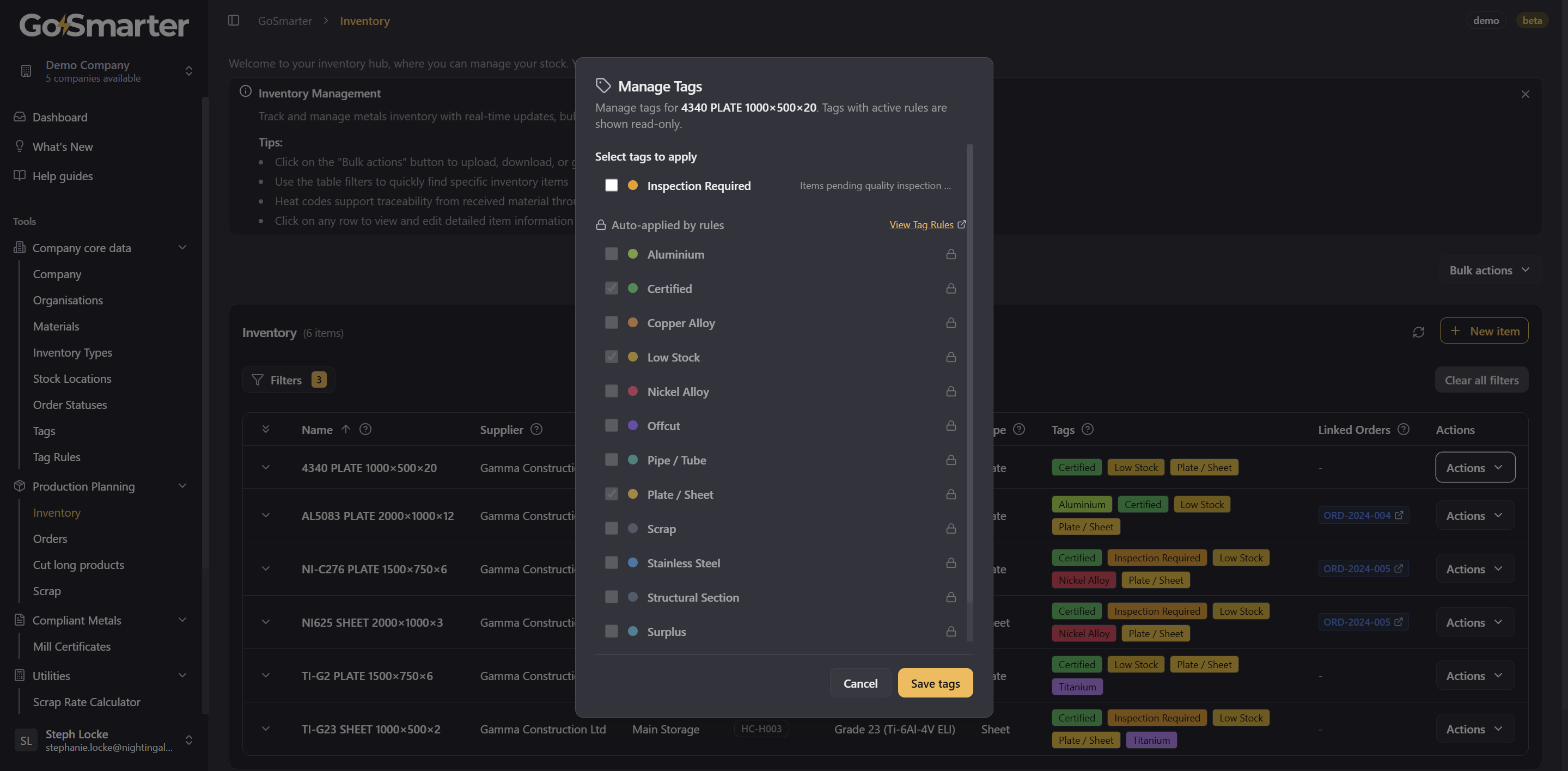This screenshot has width=1568, height=771.
Task: Expand the 4340 PLATE 1000×500×20 row
Action: [x=266, y=467]
